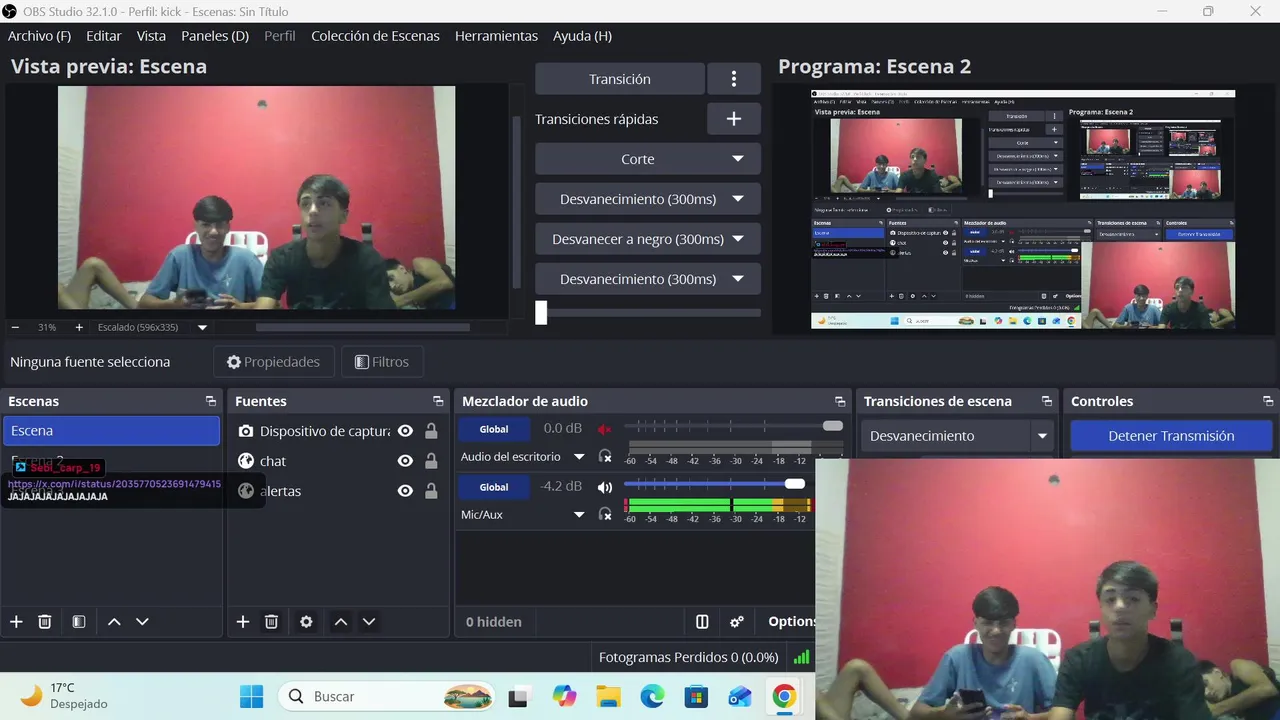Expand the Corte quick transition dropdown
The width and height of the screenshot is (1280, 720).
(738, 159)
